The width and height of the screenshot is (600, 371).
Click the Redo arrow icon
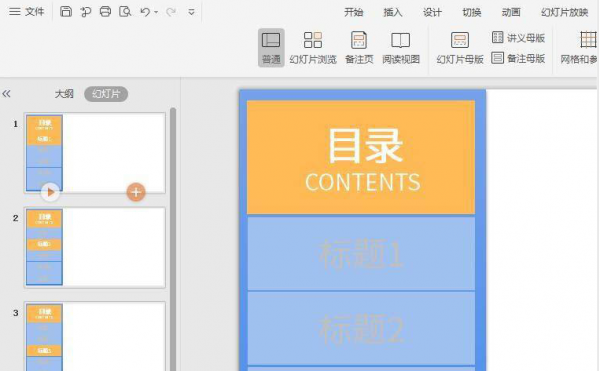click(171, 12)
